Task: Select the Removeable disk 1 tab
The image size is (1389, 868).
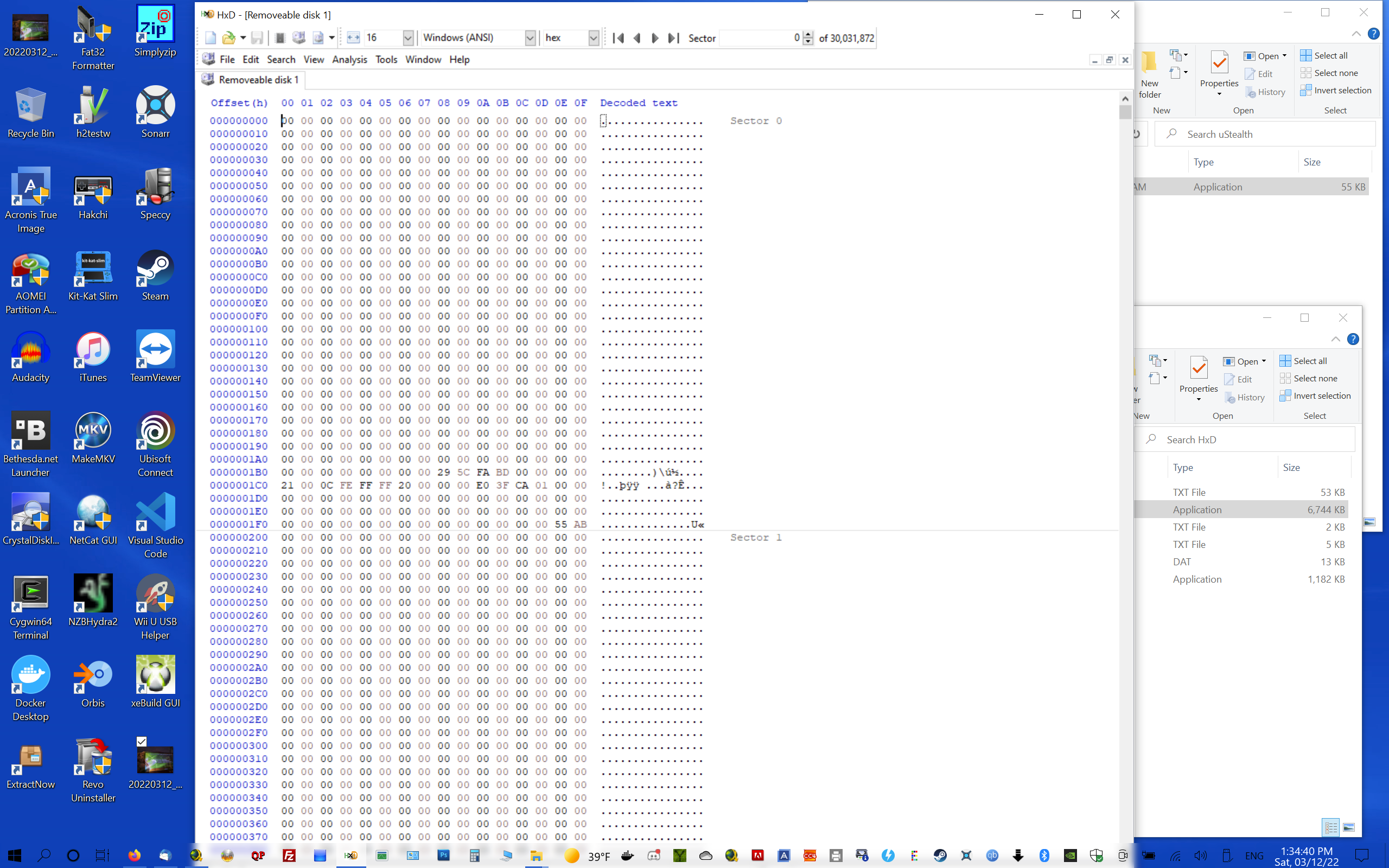Action: [251, 80]
